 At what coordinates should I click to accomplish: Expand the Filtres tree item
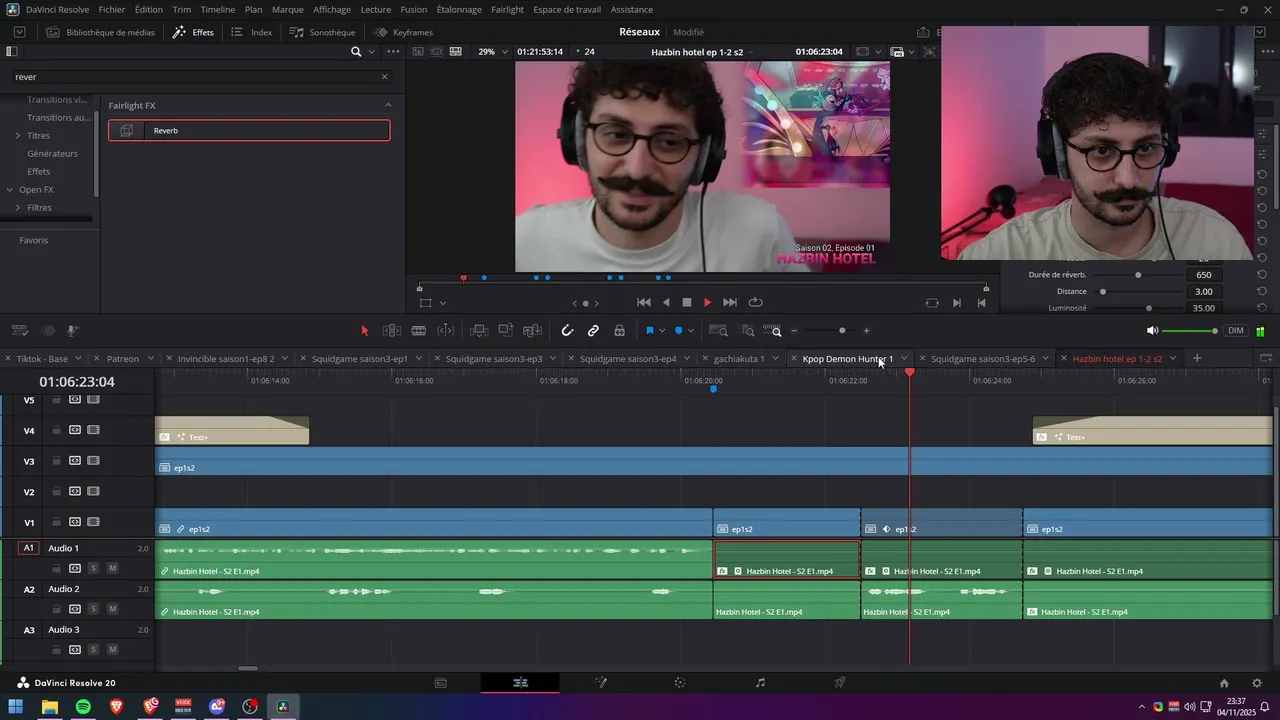coord(18,207)
